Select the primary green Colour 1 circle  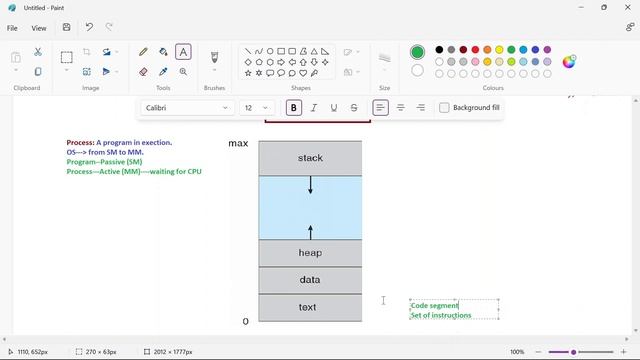(417, 52)
